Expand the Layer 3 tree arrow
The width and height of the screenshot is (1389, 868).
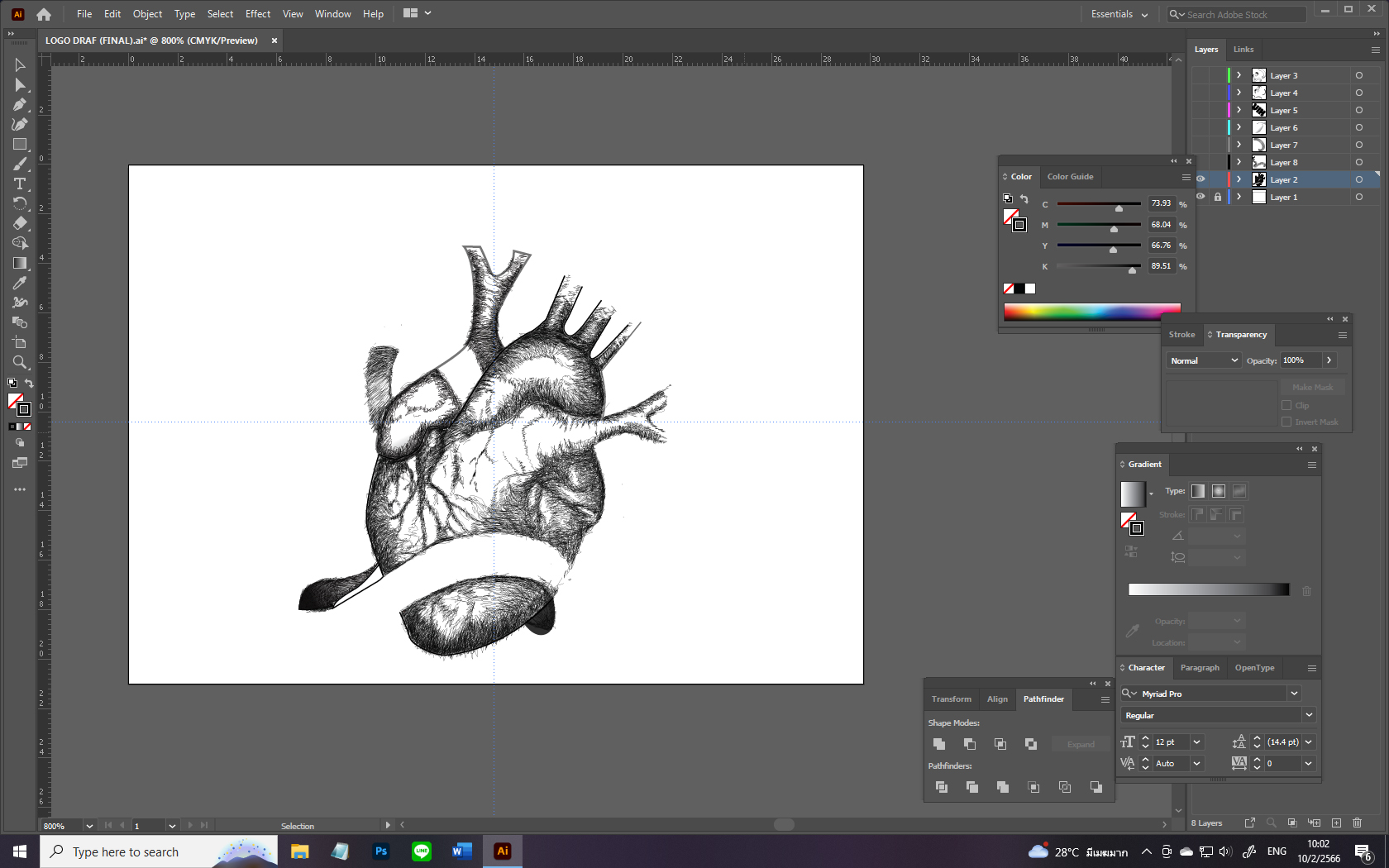[x=1239, y=75]
